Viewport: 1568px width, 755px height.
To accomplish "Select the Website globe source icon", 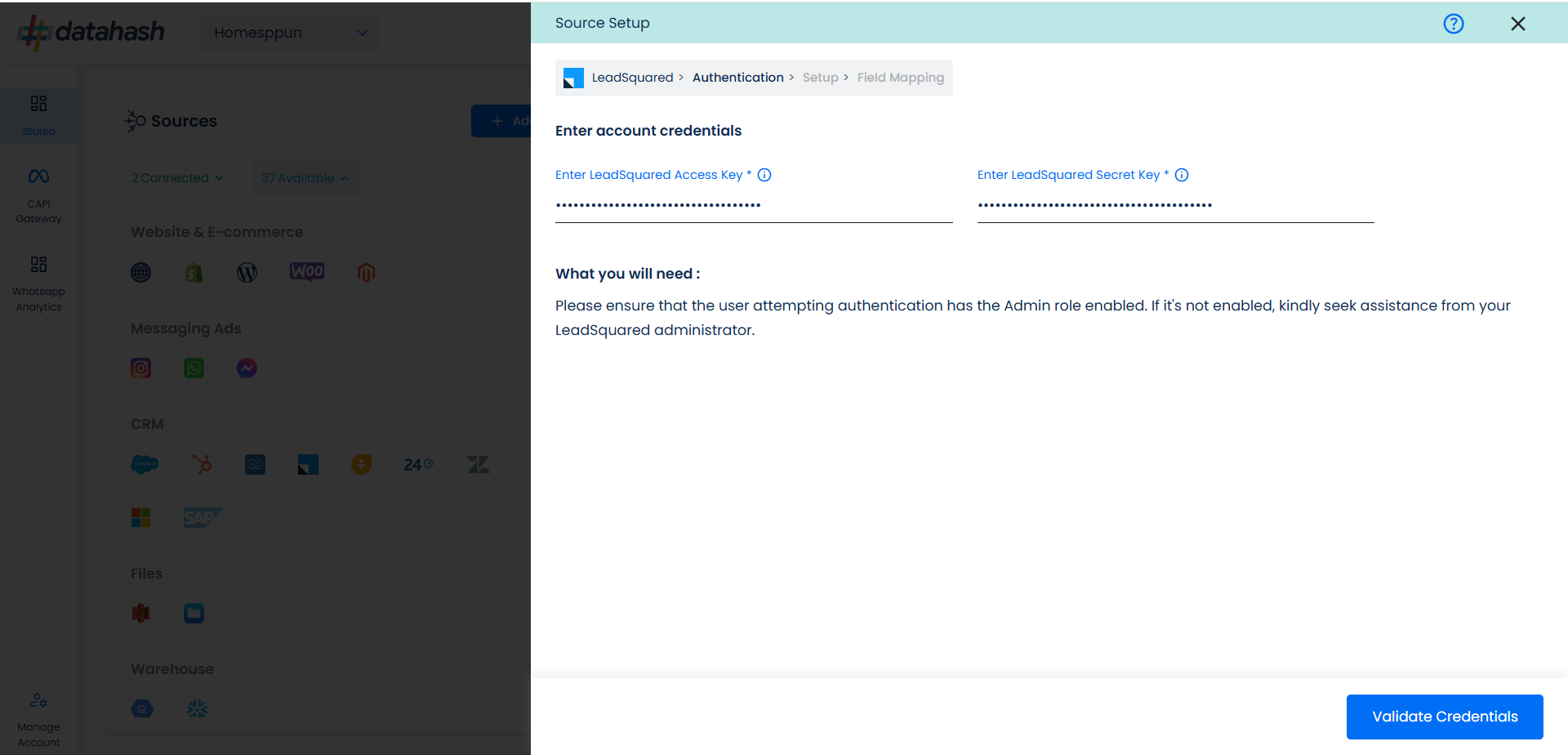I will click(x=140, y=273).
